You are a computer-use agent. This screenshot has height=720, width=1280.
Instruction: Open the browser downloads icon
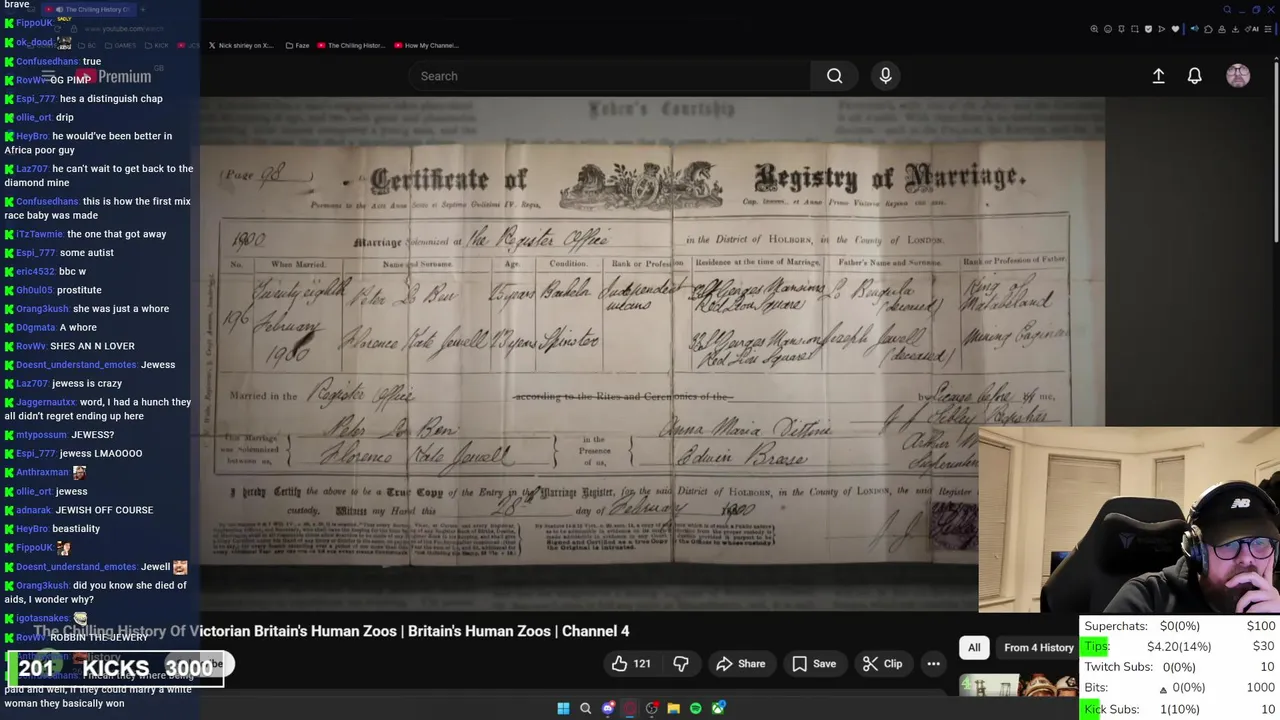[x=1236, y=29]
